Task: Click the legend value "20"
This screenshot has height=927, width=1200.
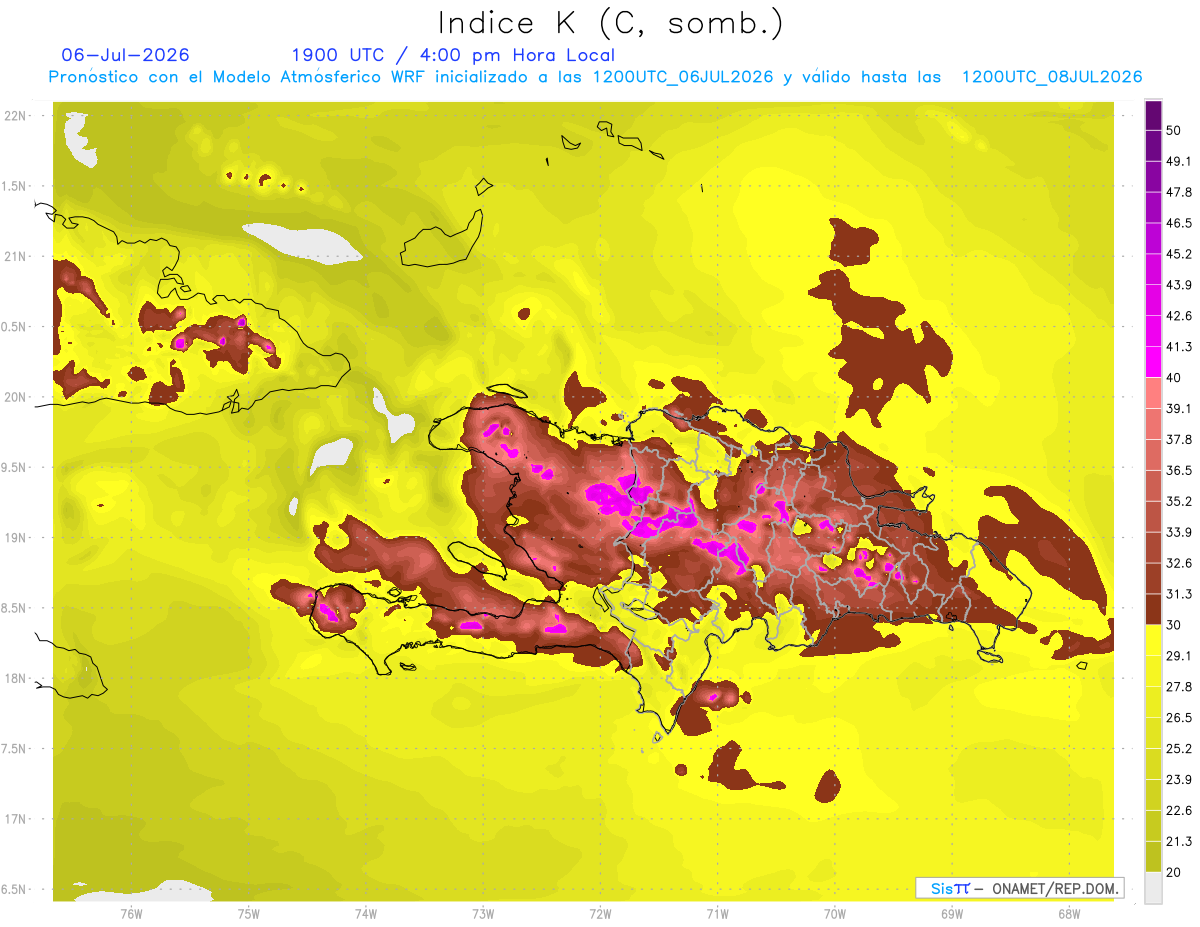Action: [1173, 872]
